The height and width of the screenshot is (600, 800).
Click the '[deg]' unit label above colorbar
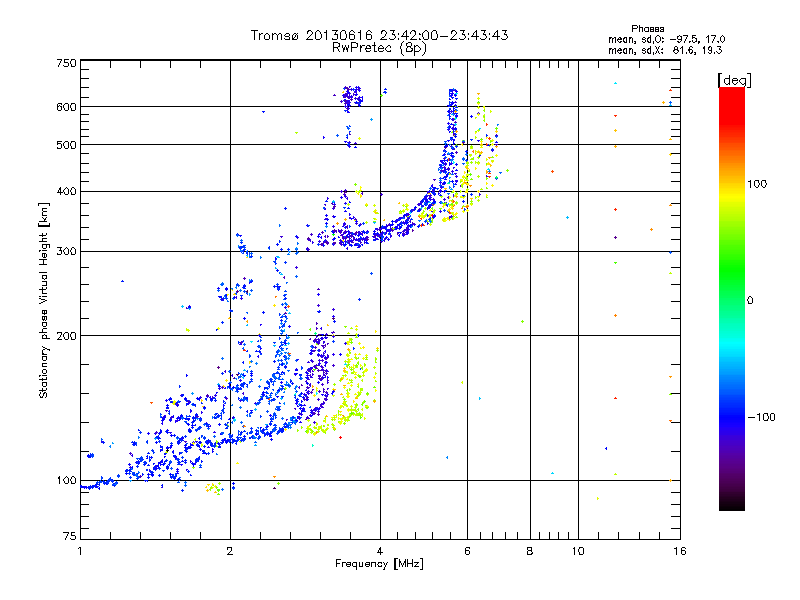pos(734,80)
